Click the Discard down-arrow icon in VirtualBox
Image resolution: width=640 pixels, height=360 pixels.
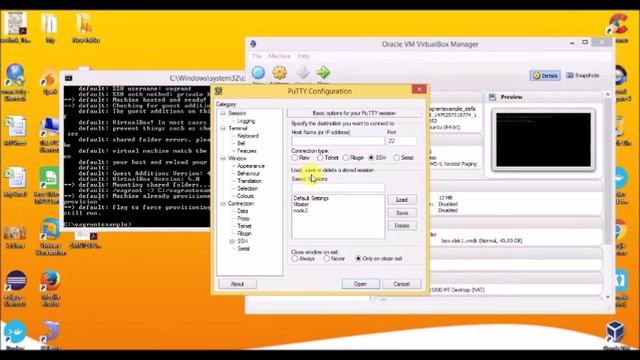[302, 73]
